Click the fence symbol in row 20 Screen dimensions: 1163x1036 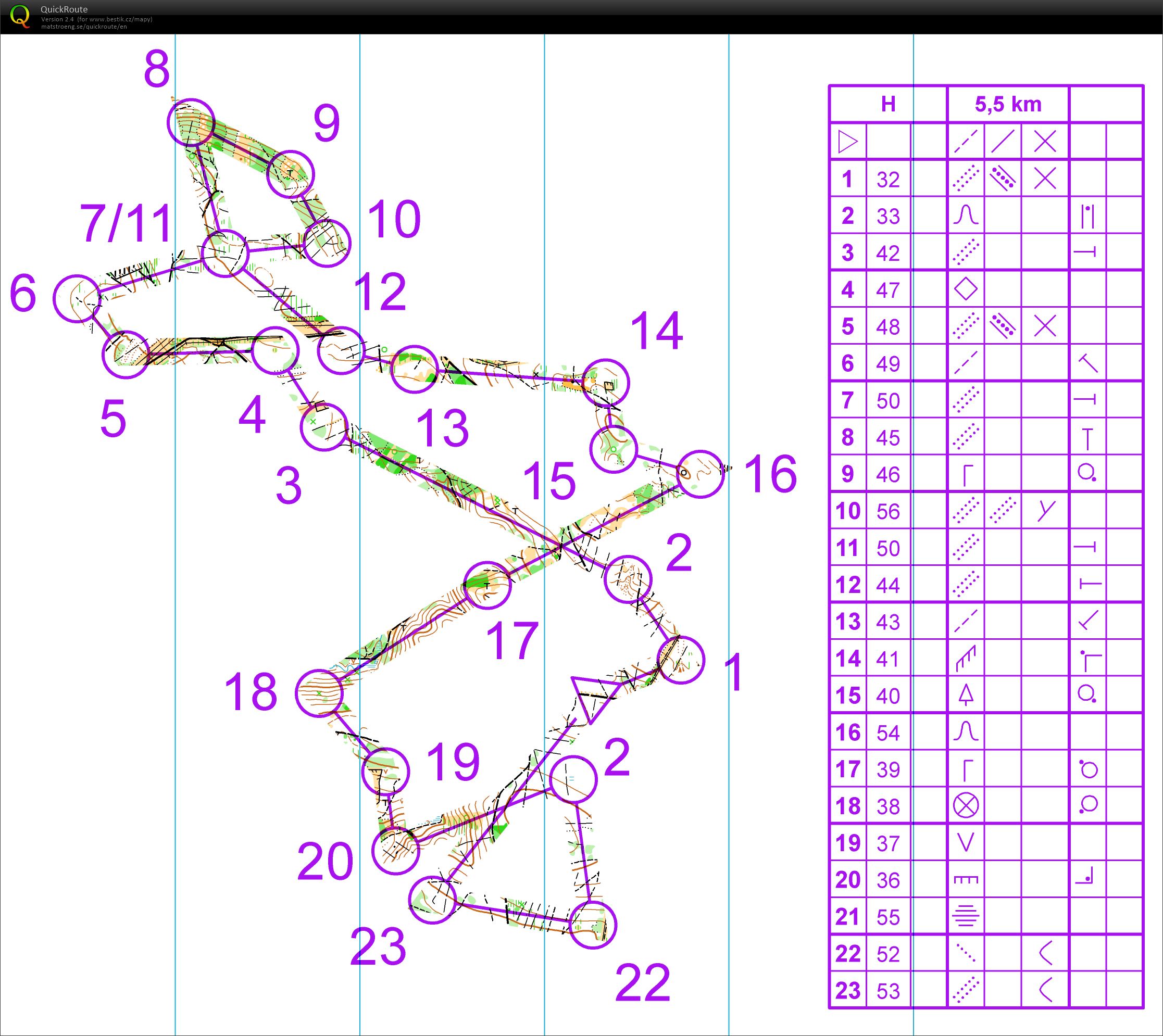pyautogui.click(x=966, y=880)
